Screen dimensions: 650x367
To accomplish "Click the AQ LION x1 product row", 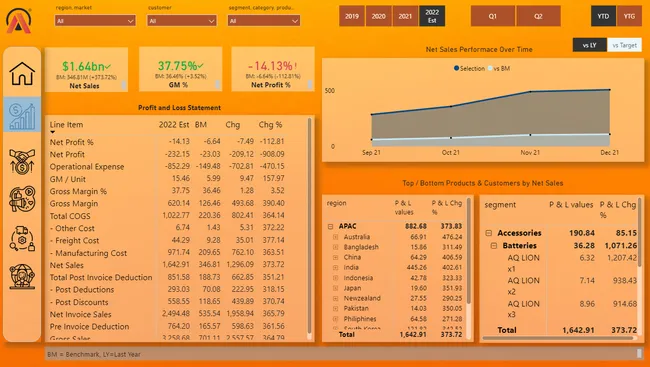I will click(524, 263).
